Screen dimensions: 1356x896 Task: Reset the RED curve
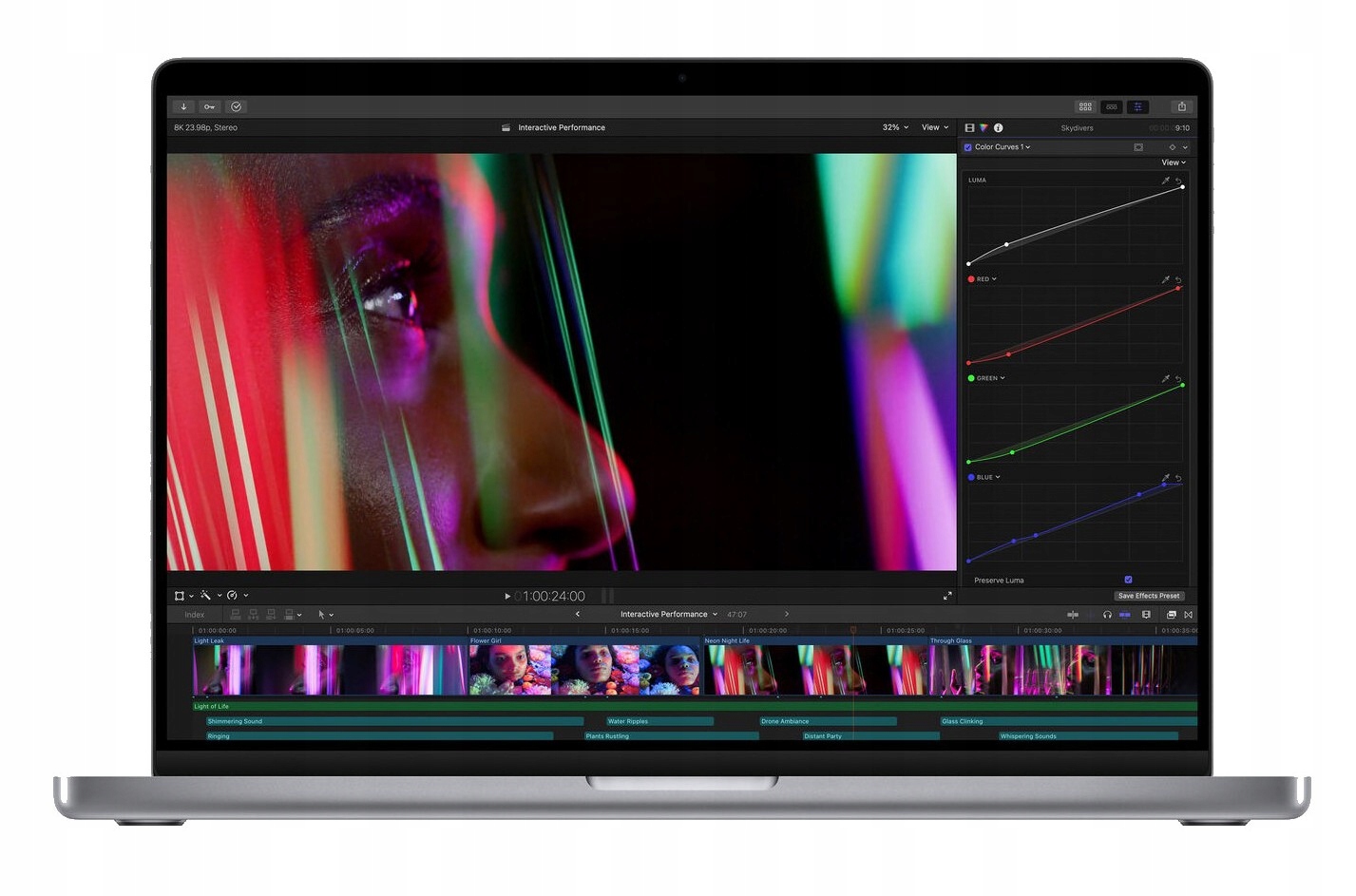[x=1178, y=279]
